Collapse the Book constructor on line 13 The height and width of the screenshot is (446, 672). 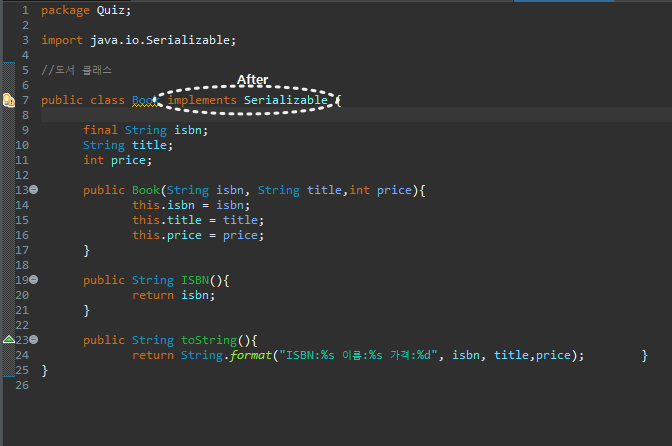click(33, 190)
